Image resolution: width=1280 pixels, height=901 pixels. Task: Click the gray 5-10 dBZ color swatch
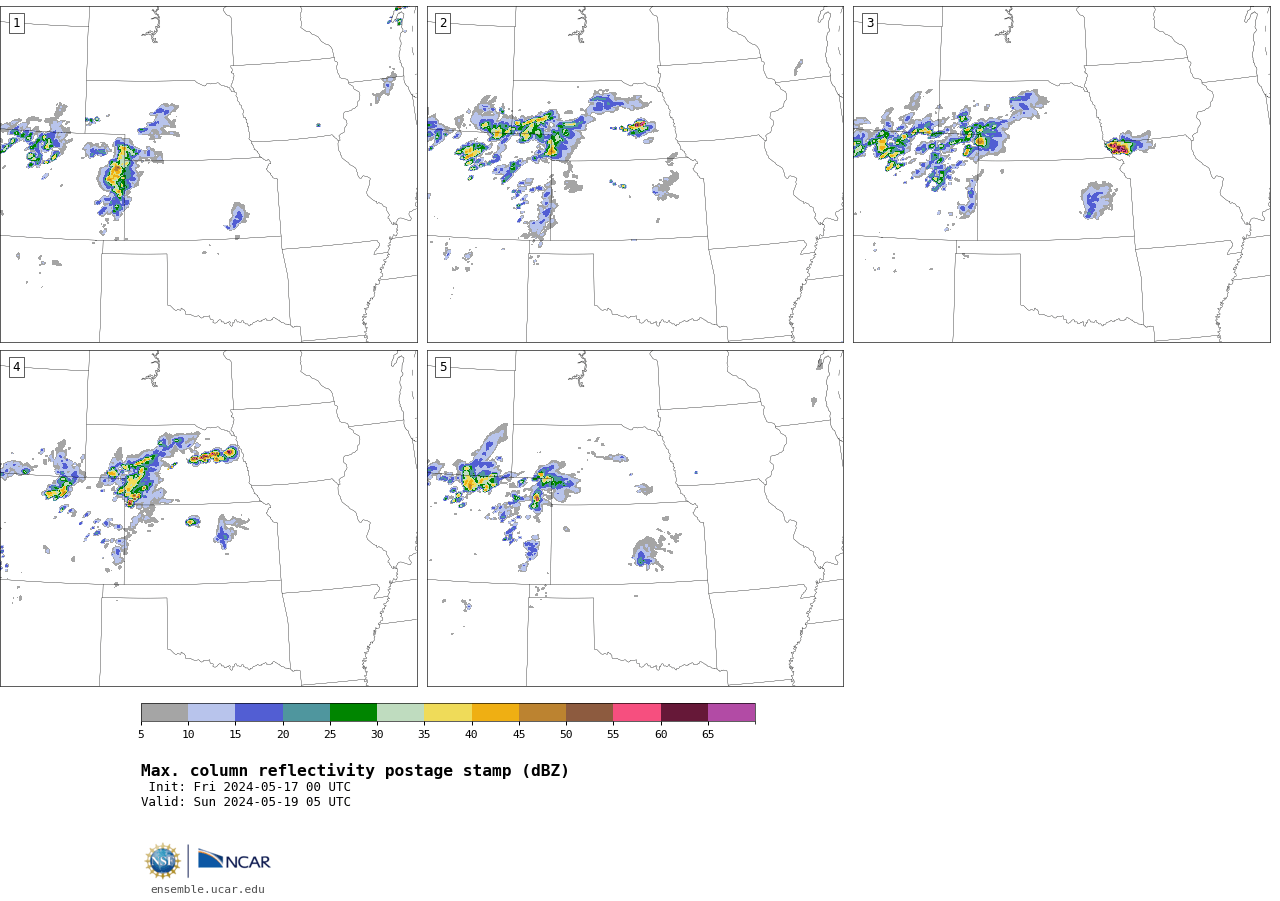click(x=164, y=713)
